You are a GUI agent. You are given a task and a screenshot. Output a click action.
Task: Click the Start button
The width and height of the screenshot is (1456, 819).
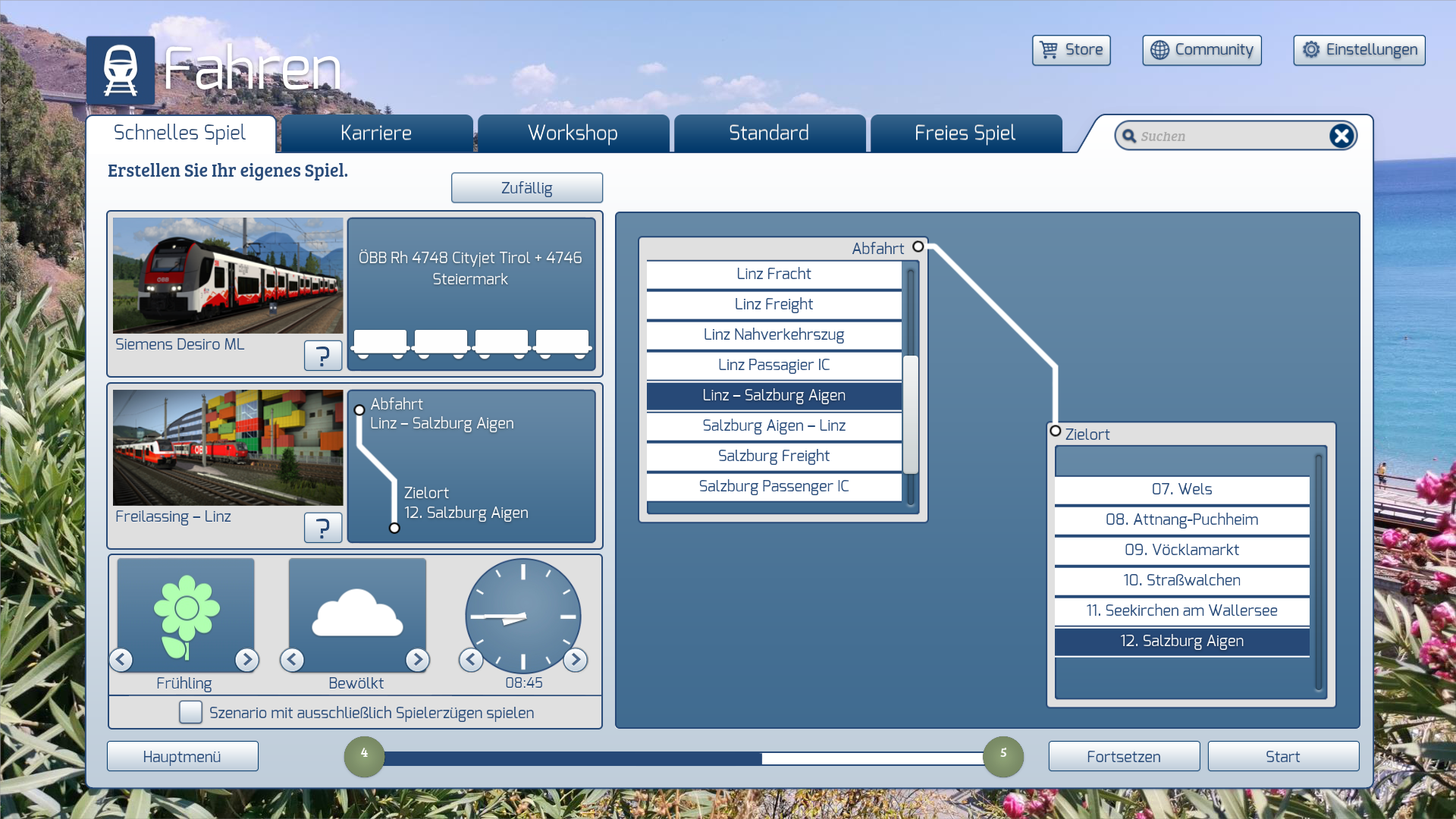(1283, 756)
